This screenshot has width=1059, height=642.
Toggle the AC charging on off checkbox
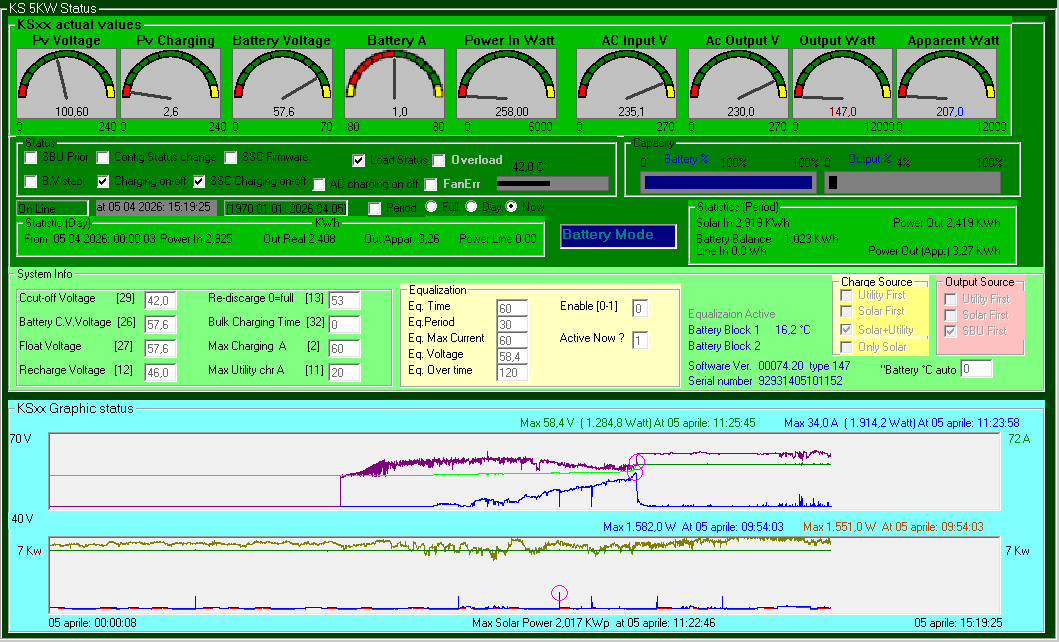319,184
